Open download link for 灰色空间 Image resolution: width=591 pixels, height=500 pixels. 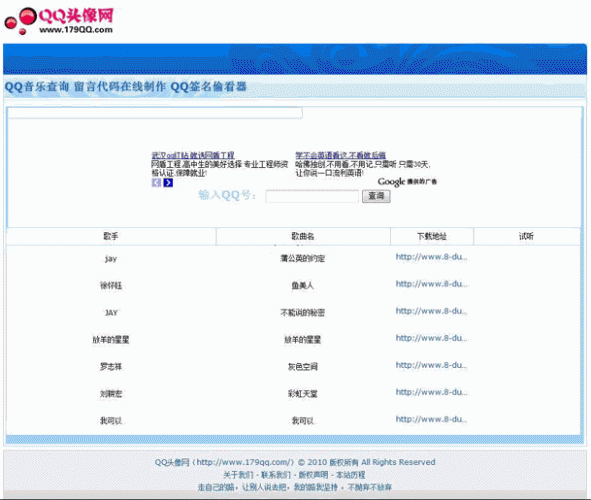point(432,365)
